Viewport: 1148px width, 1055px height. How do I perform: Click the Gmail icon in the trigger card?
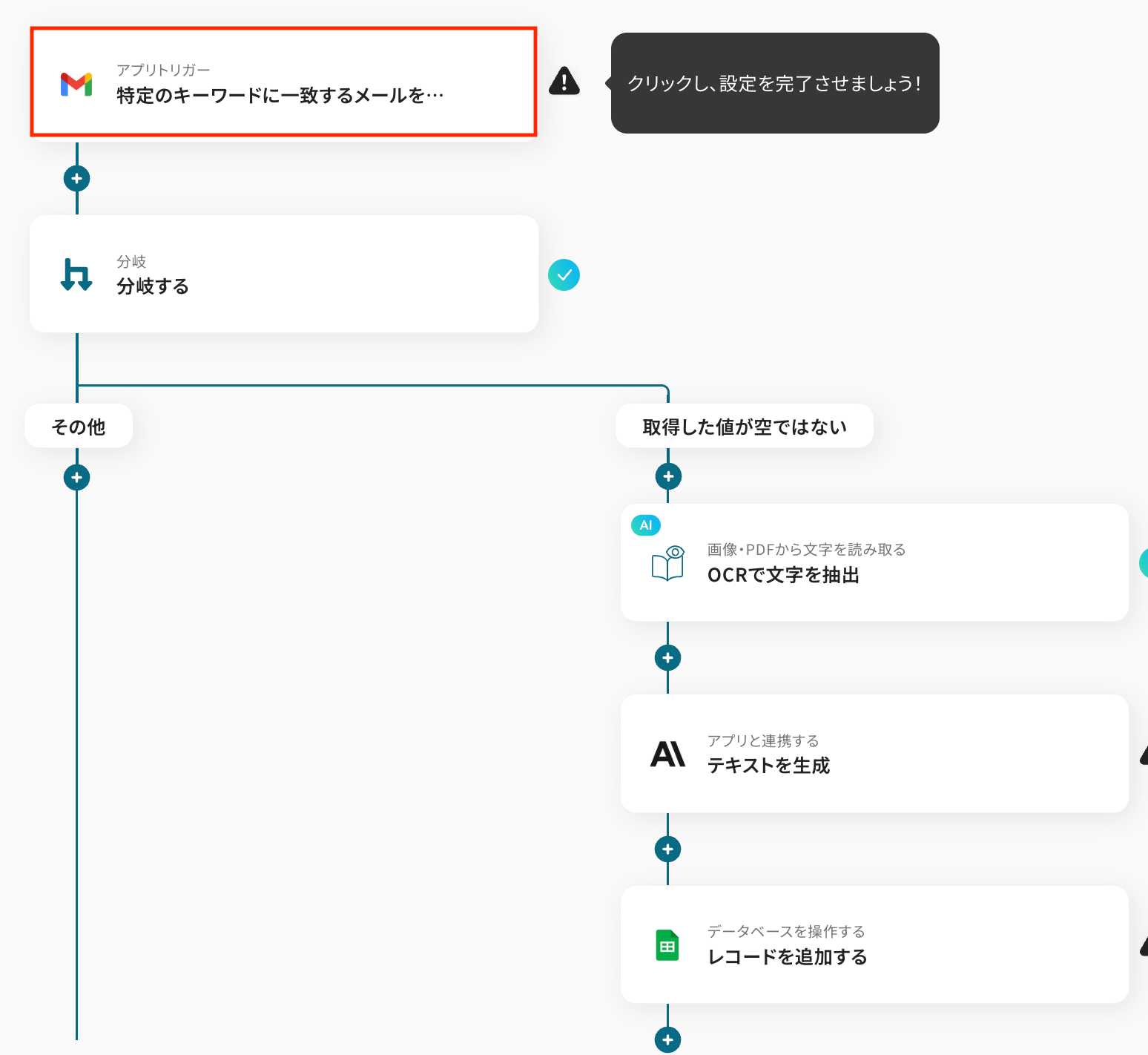point(76,85)
